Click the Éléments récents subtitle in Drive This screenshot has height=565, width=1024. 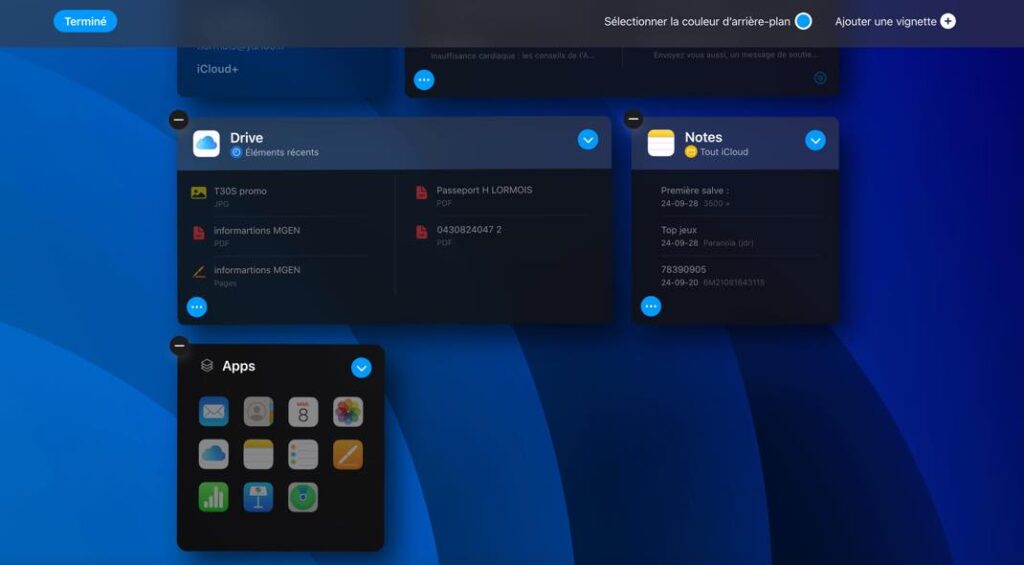(282, 152)
